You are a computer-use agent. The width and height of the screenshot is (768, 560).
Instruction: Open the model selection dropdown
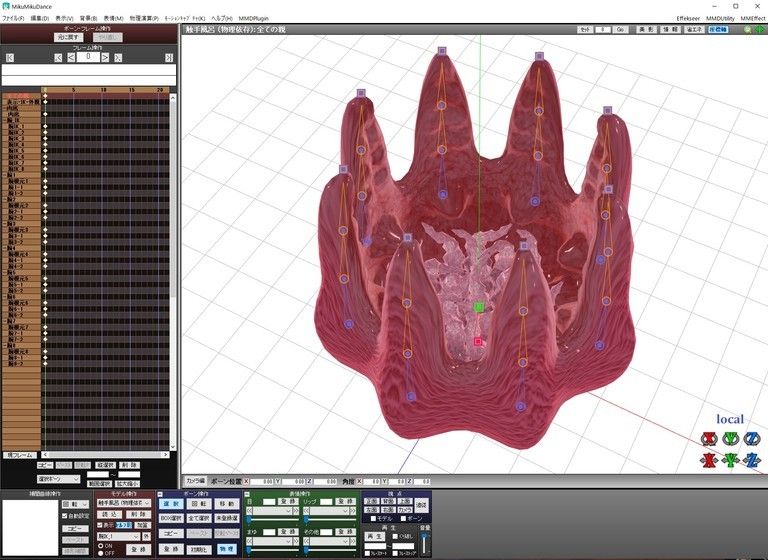[x=124, y=503]
